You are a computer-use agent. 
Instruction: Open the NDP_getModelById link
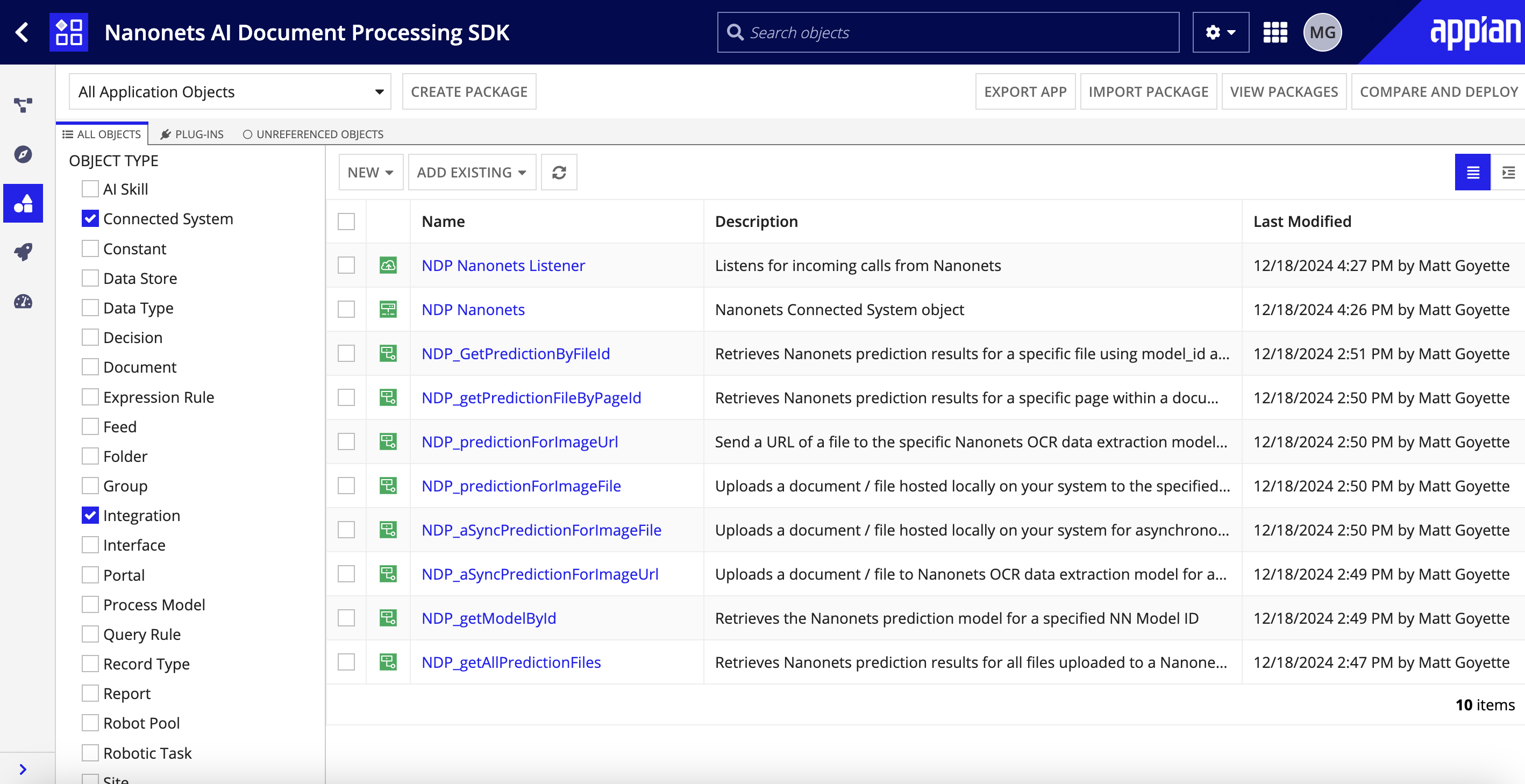pos(488,618)
